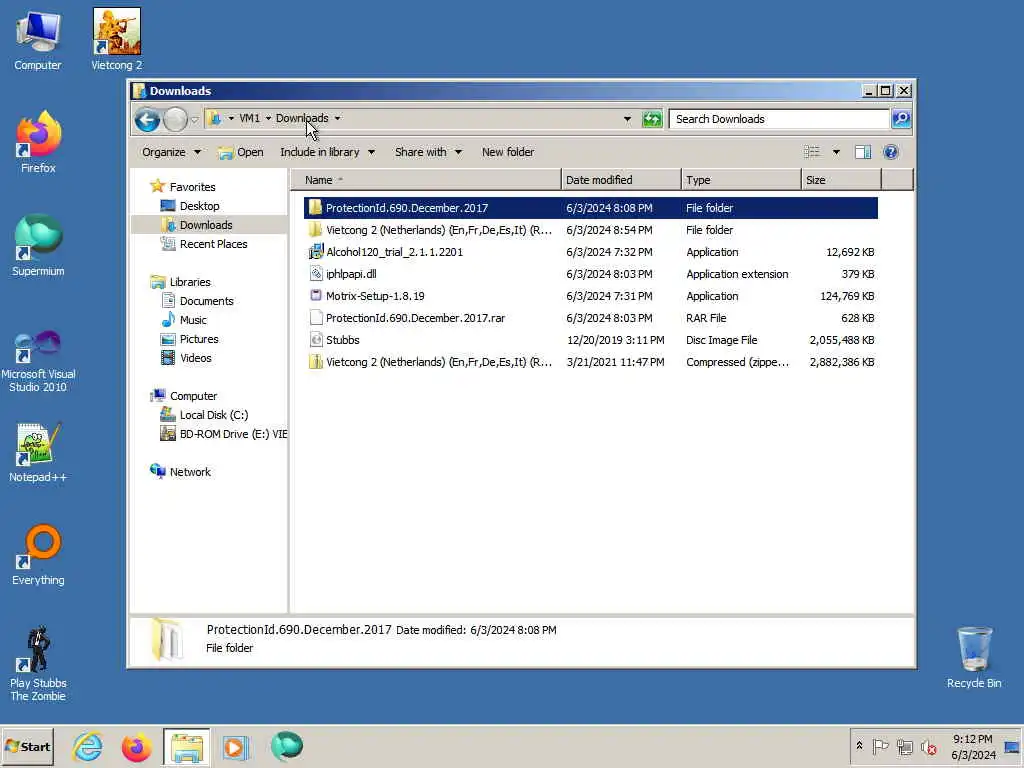Launch Internet Explorer from the taskbar
This screenshot has height=768, width=1024.
click(87, 747)
